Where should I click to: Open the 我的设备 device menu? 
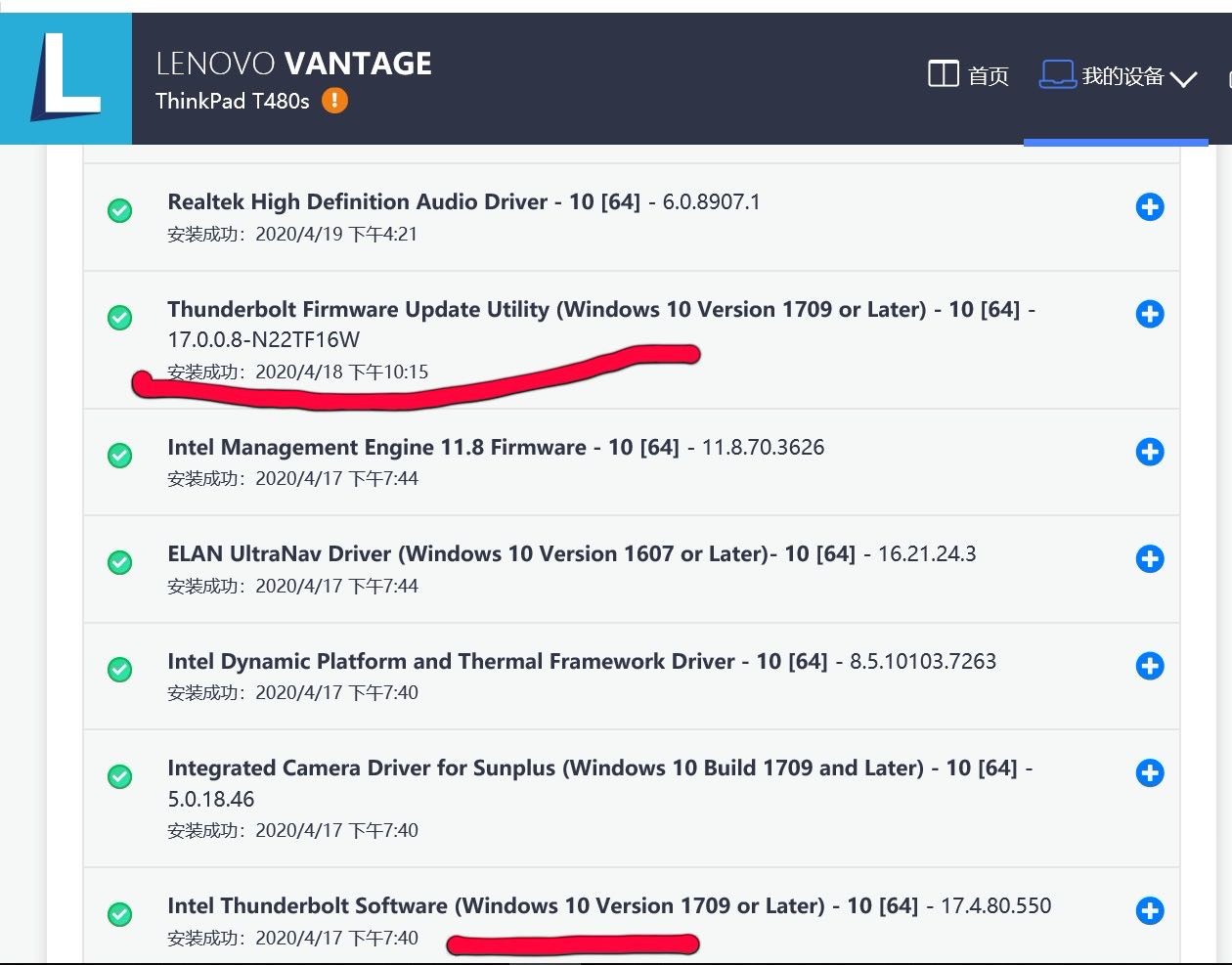pos(1122,76)
